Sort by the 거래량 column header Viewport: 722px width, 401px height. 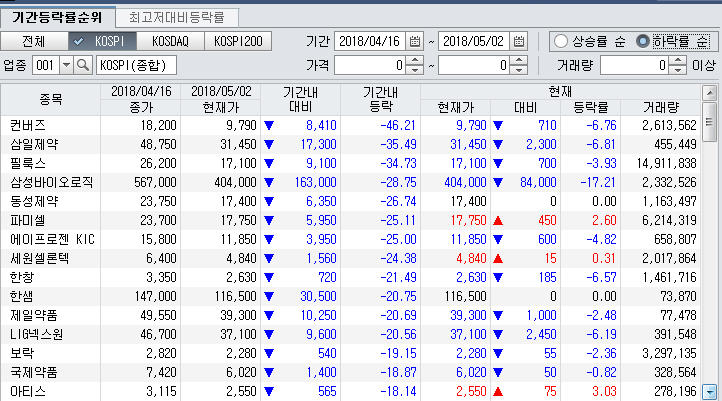[x=661, y=108]
